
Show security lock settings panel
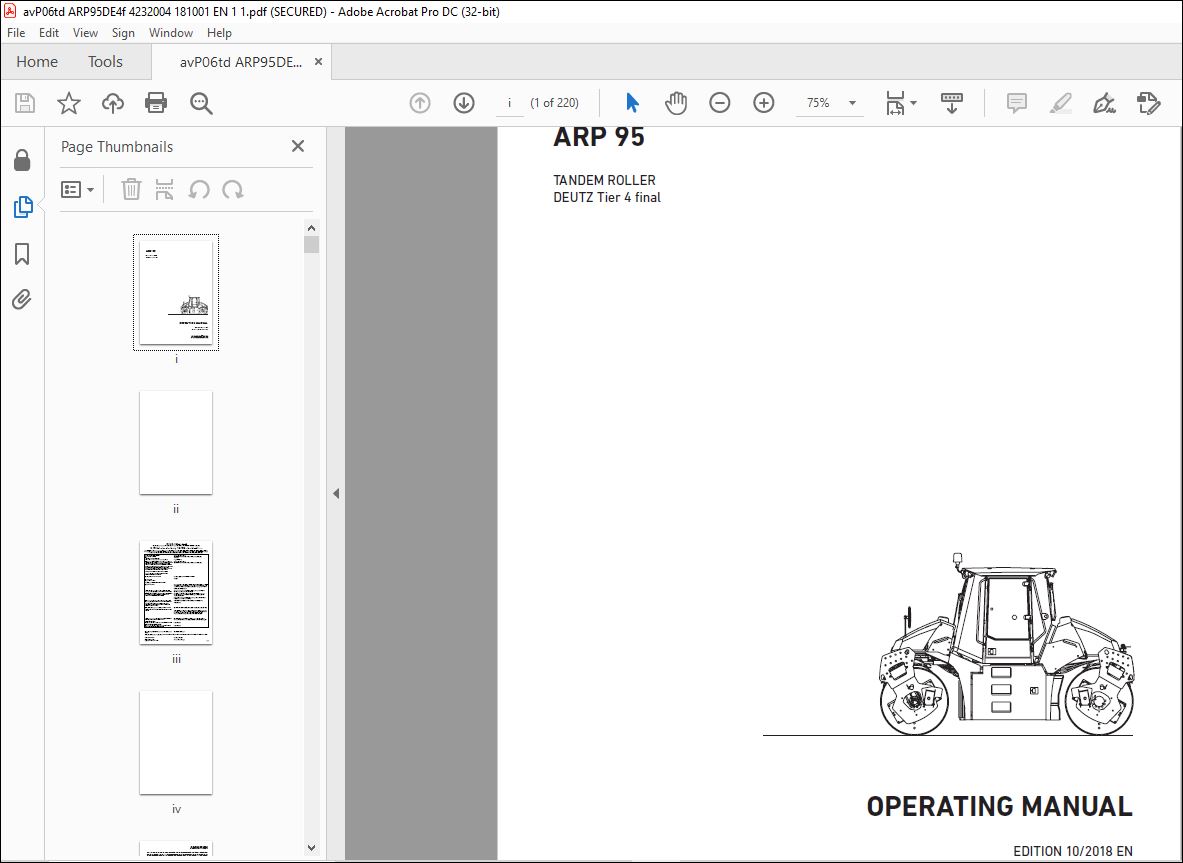pyautogui.click(x=23, y=160)
